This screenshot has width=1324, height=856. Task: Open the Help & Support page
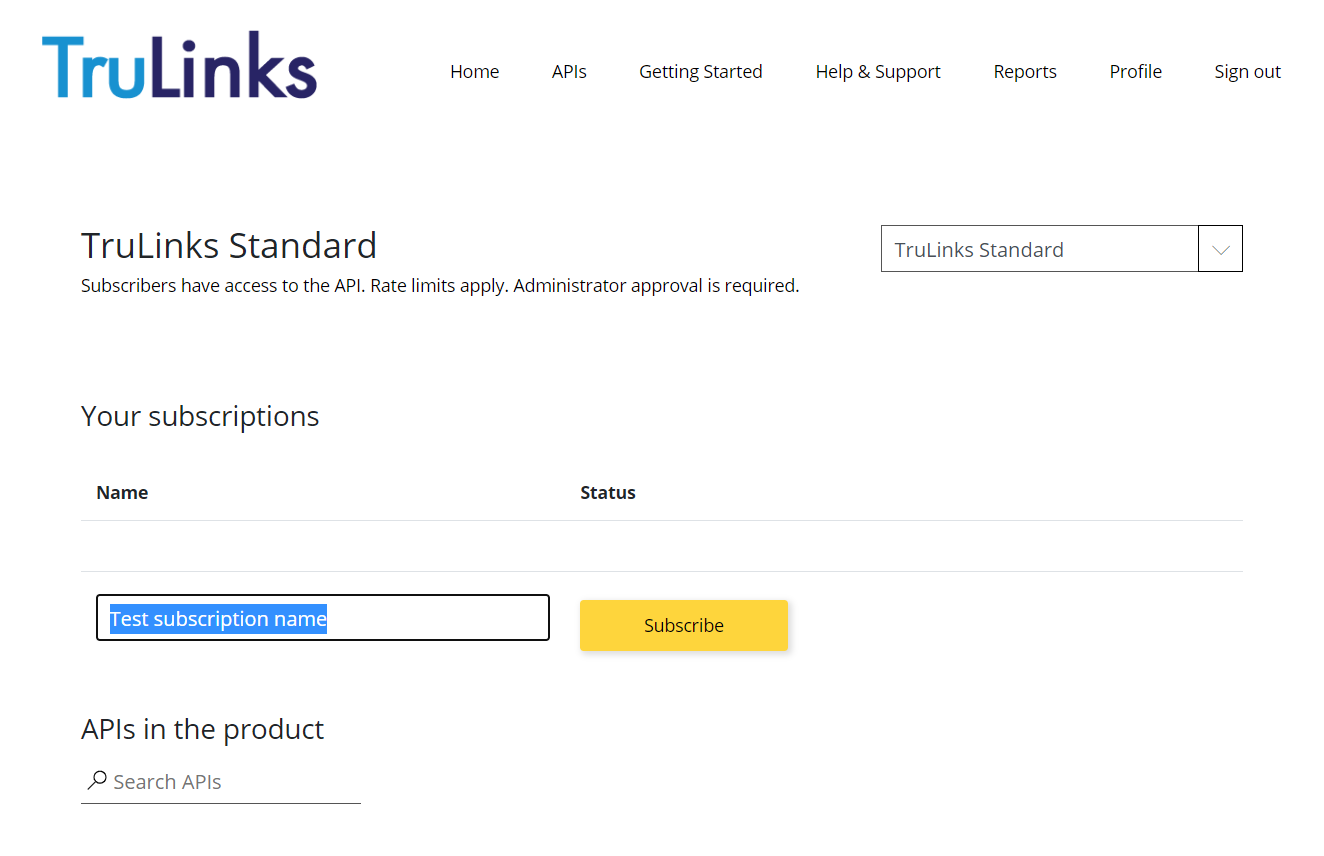878,72
